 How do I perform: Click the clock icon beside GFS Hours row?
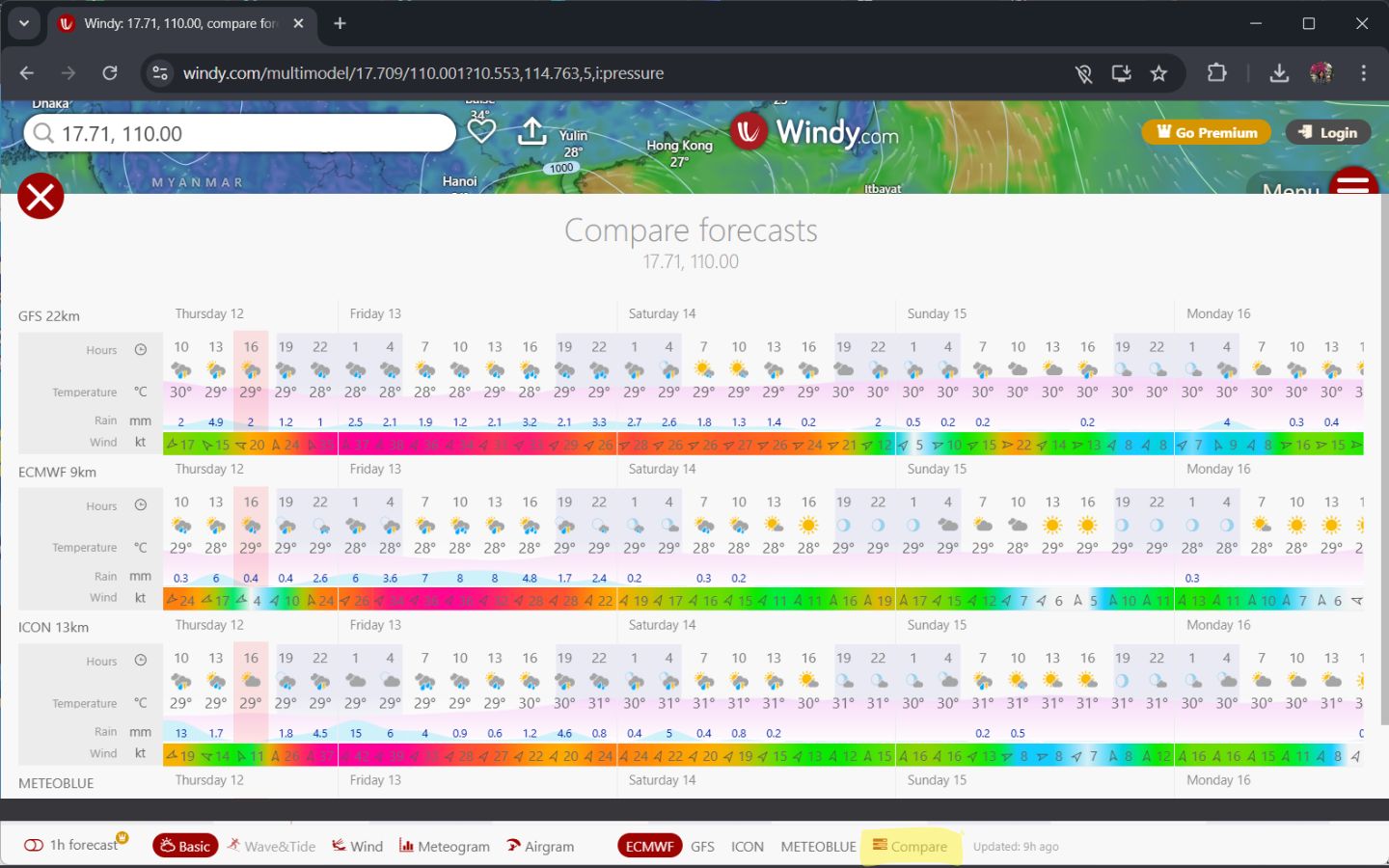point(140,349)
